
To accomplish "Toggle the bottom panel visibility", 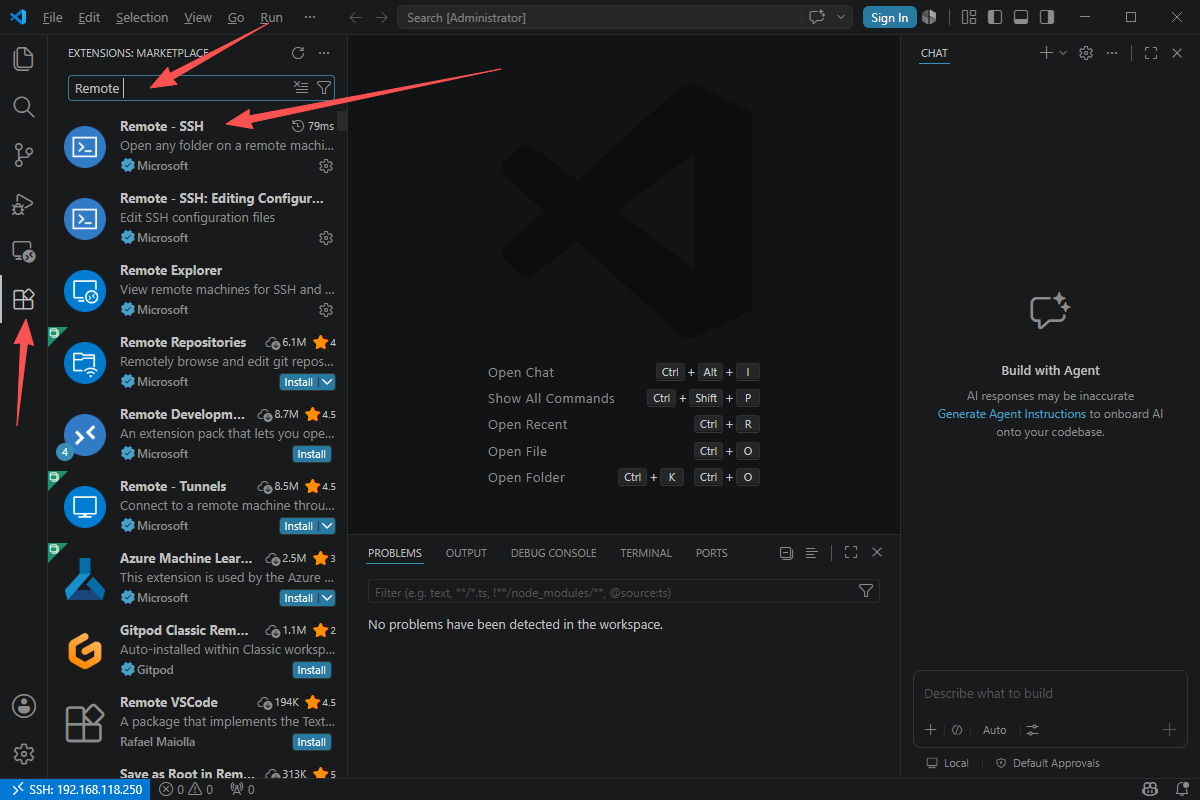I will coord(1021,17).
